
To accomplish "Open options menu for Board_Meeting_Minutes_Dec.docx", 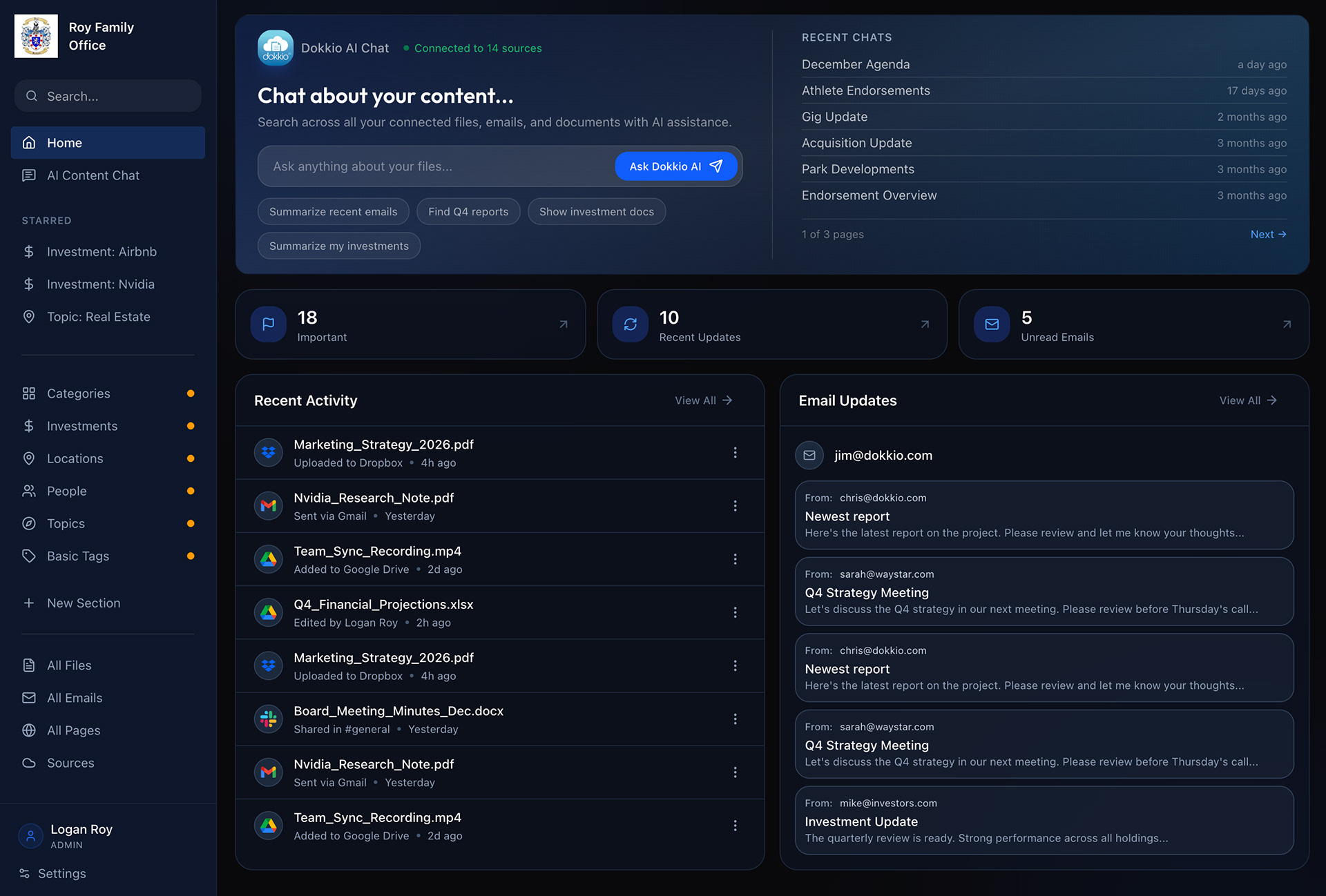I will [735, 719].
